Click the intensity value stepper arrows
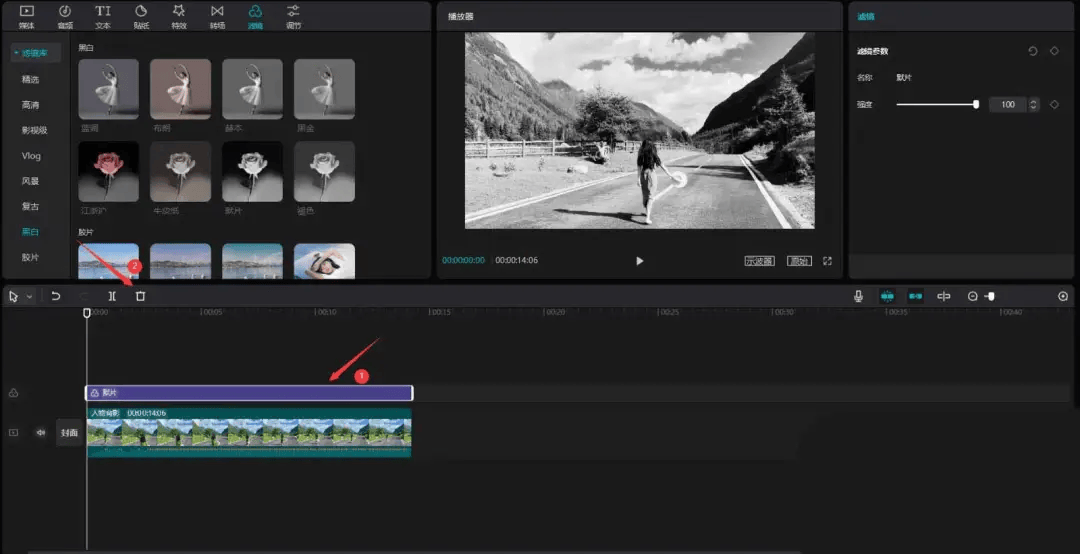The image size is (1080, 554). 1032,104
